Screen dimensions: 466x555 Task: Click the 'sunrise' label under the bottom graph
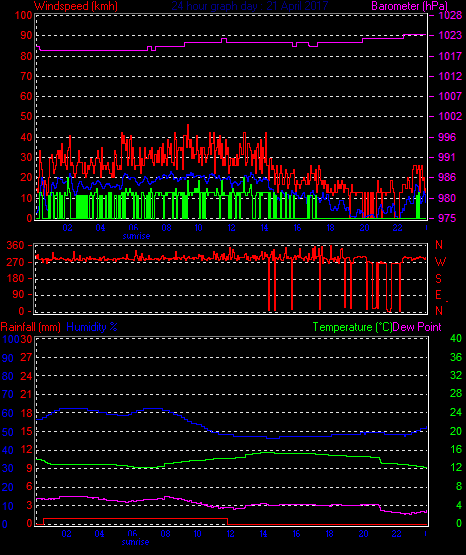click(135, 542)
